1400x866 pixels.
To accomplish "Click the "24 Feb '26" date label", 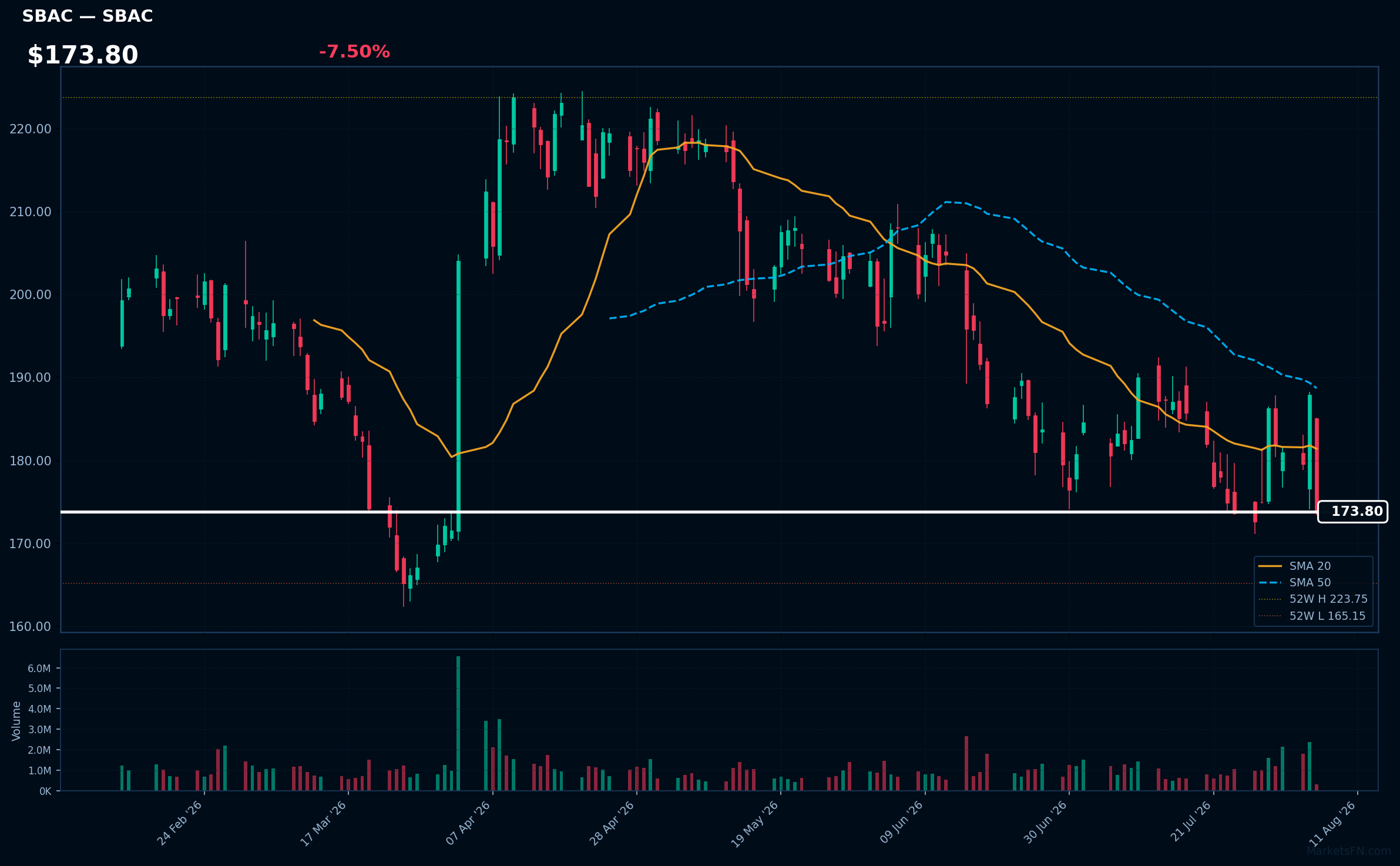I will tap(179, 823).
